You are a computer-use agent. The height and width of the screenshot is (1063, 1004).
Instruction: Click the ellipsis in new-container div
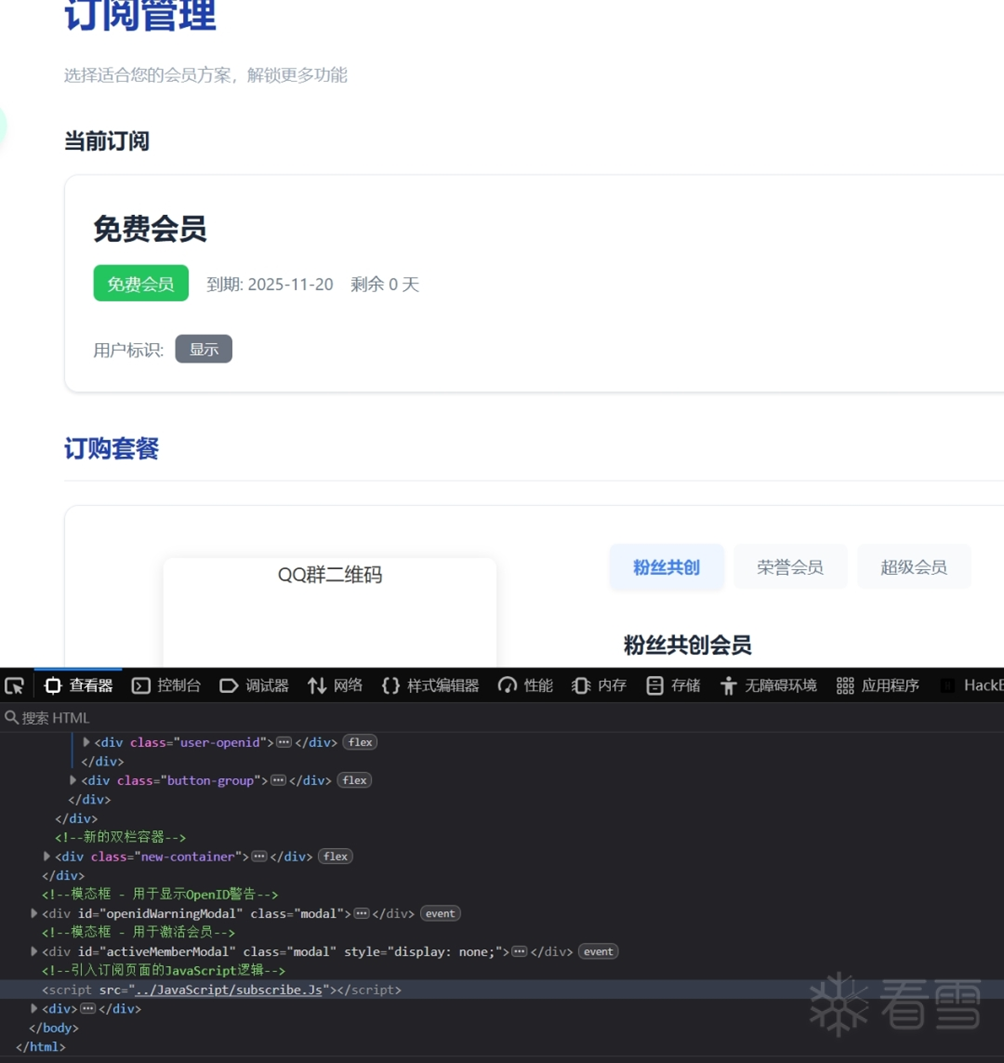pos(259,856)
